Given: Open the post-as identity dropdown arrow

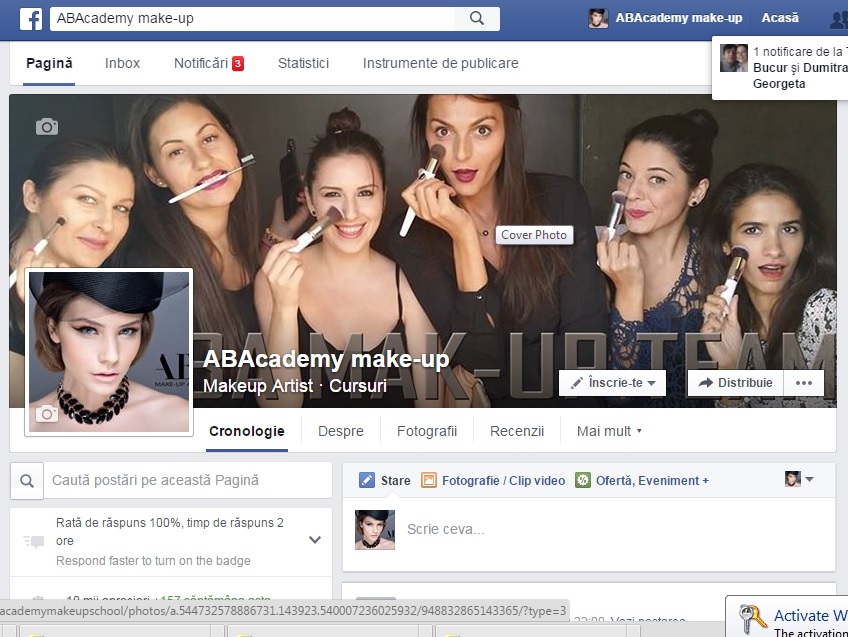Looking at the screenshot, I should (x=810, y=479).
